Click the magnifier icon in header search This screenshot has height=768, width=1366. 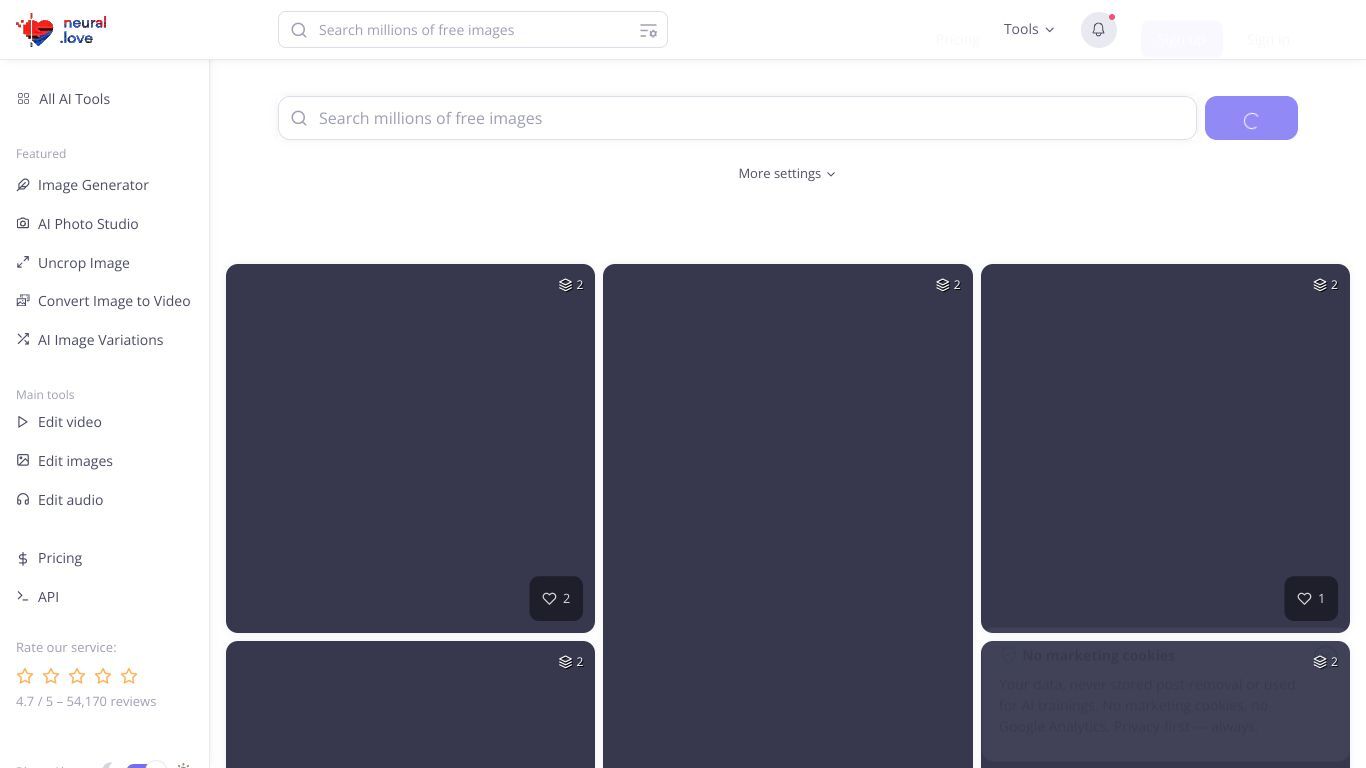point(299,30)
